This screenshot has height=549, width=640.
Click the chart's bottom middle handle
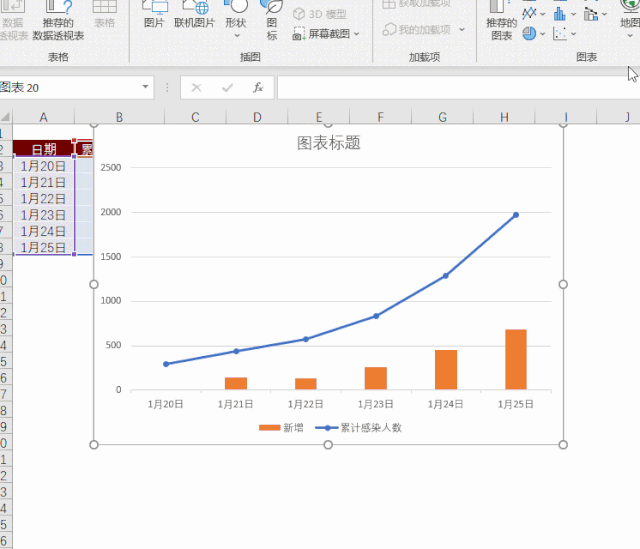coord(328,445)
